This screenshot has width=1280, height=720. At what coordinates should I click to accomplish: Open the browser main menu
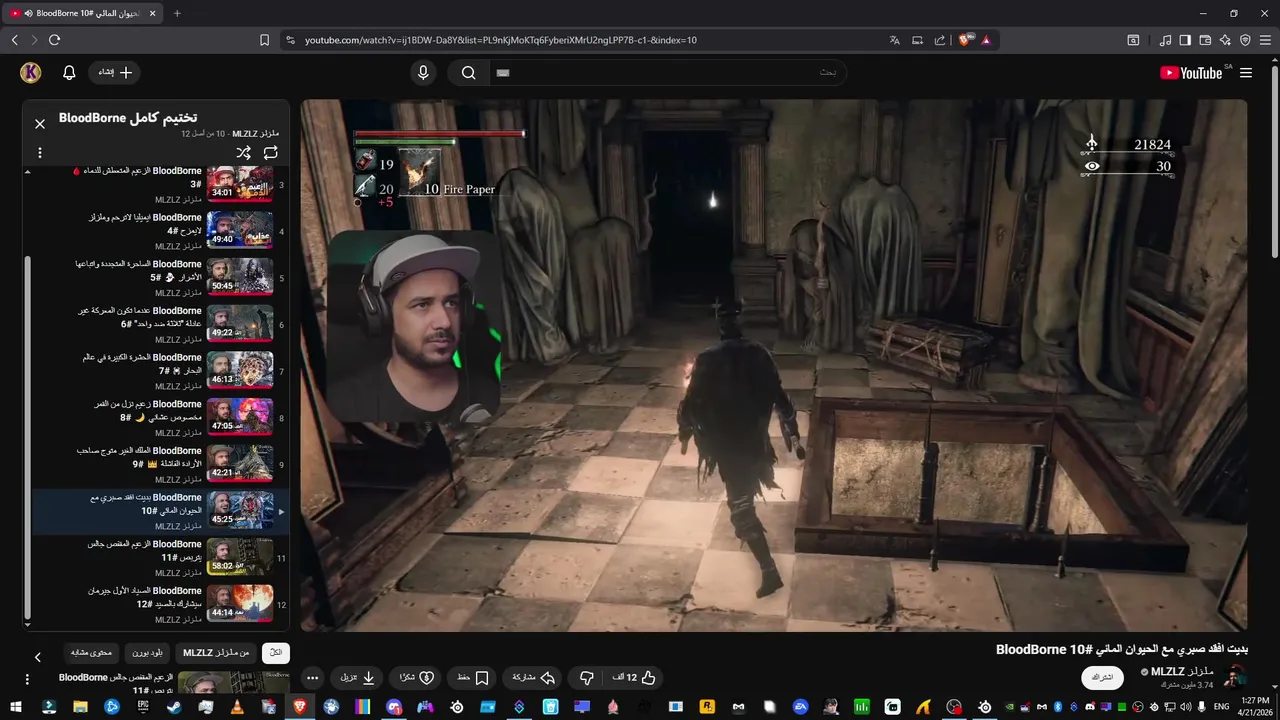[1265, 40]
